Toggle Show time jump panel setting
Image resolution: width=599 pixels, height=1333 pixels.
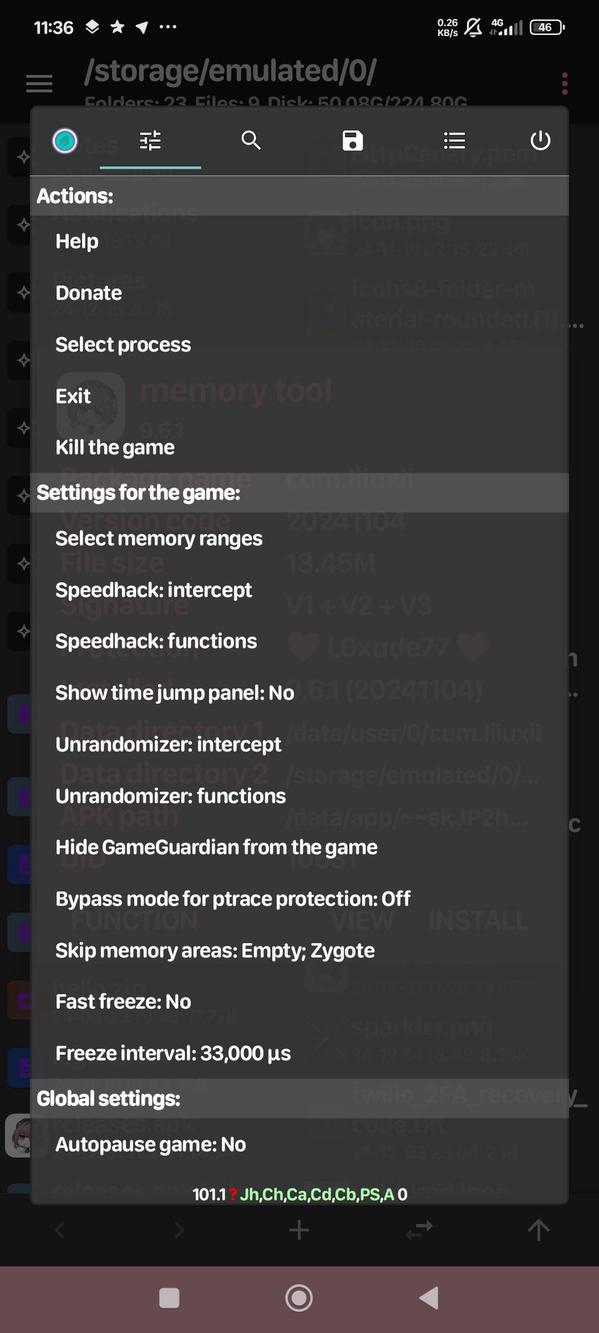[x=175, y=692]
